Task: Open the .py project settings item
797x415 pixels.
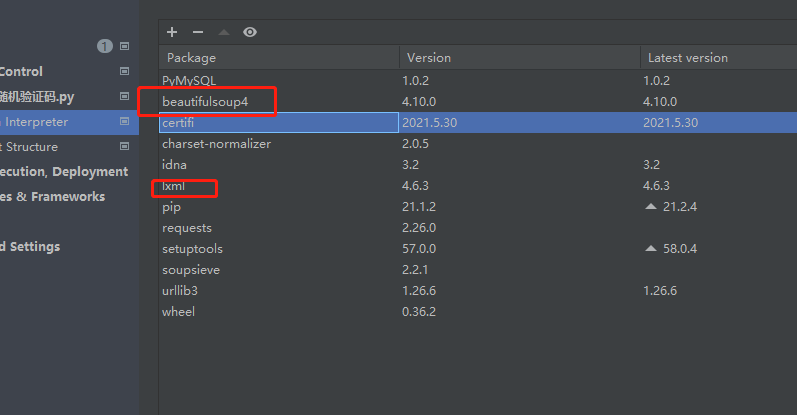Action: tap(37, 97)
